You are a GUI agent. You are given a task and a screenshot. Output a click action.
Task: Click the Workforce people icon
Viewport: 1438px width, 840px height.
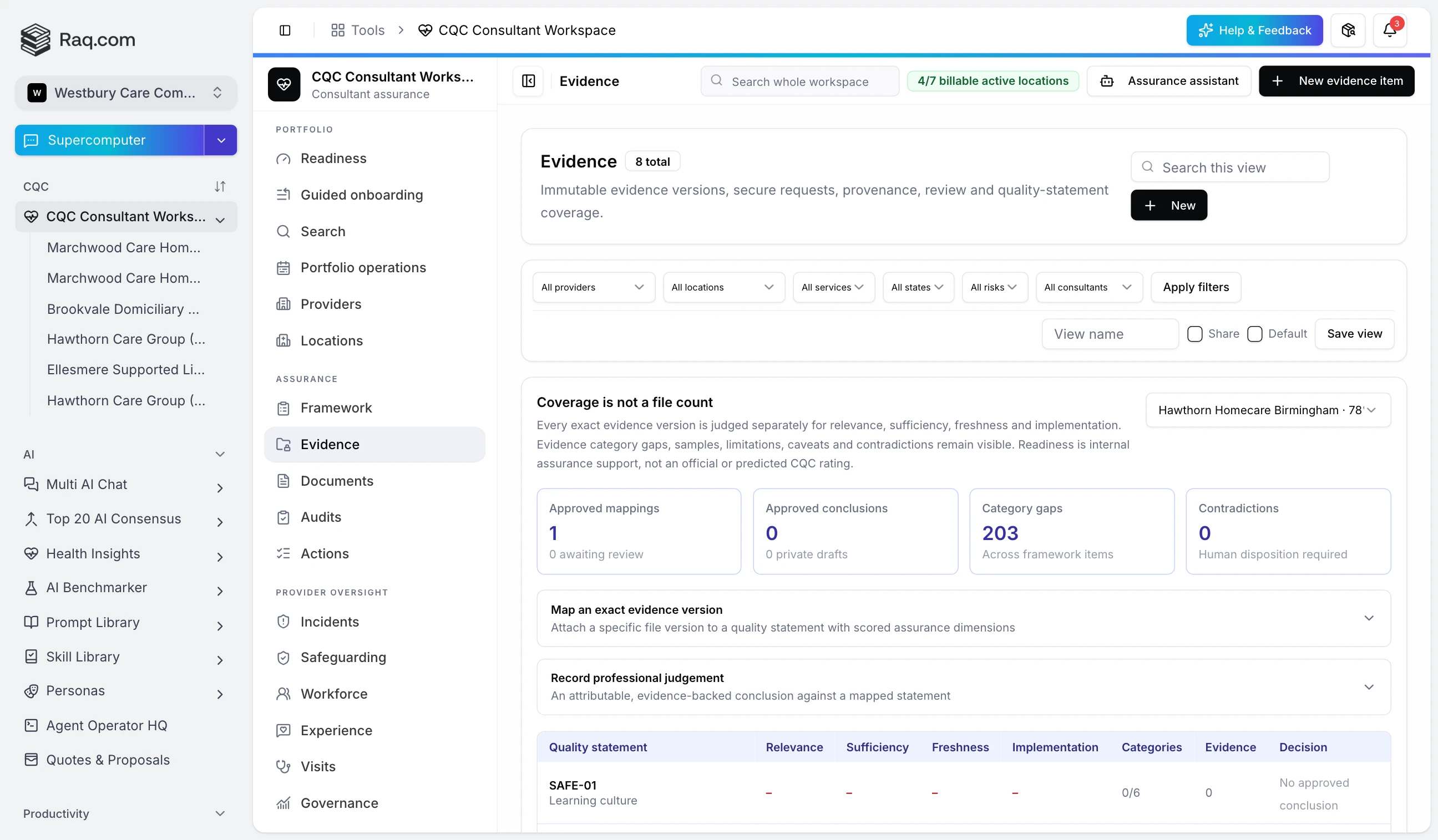tap(283, 694)
